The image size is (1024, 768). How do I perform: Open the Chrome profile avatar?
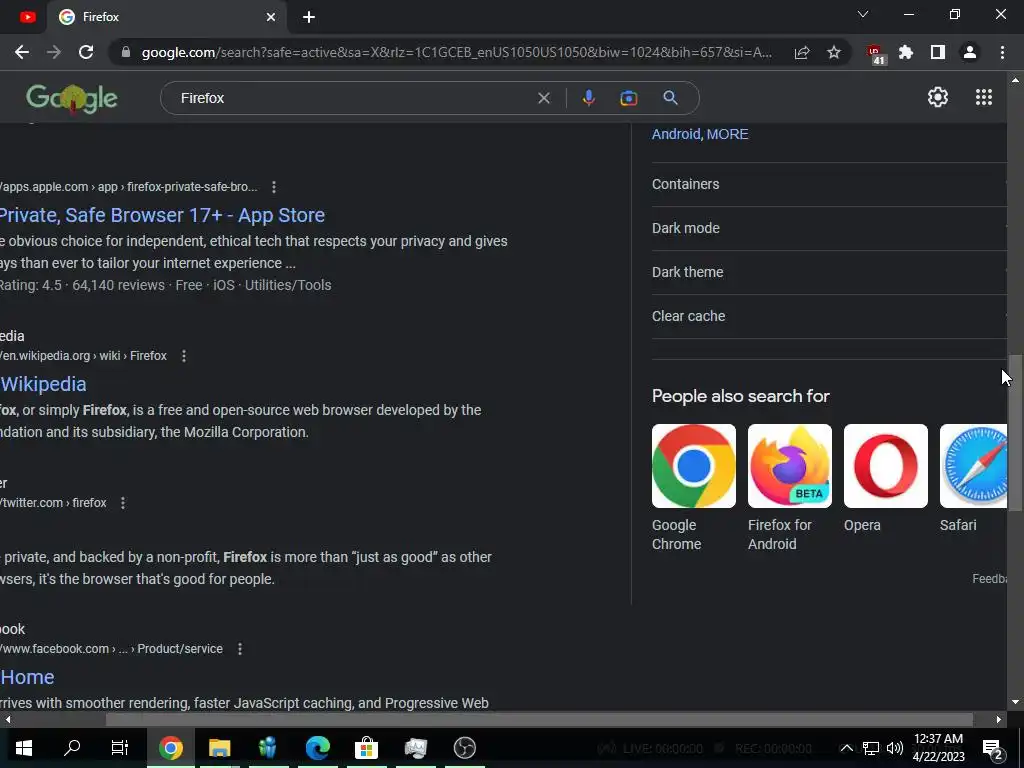coord(970,52)
